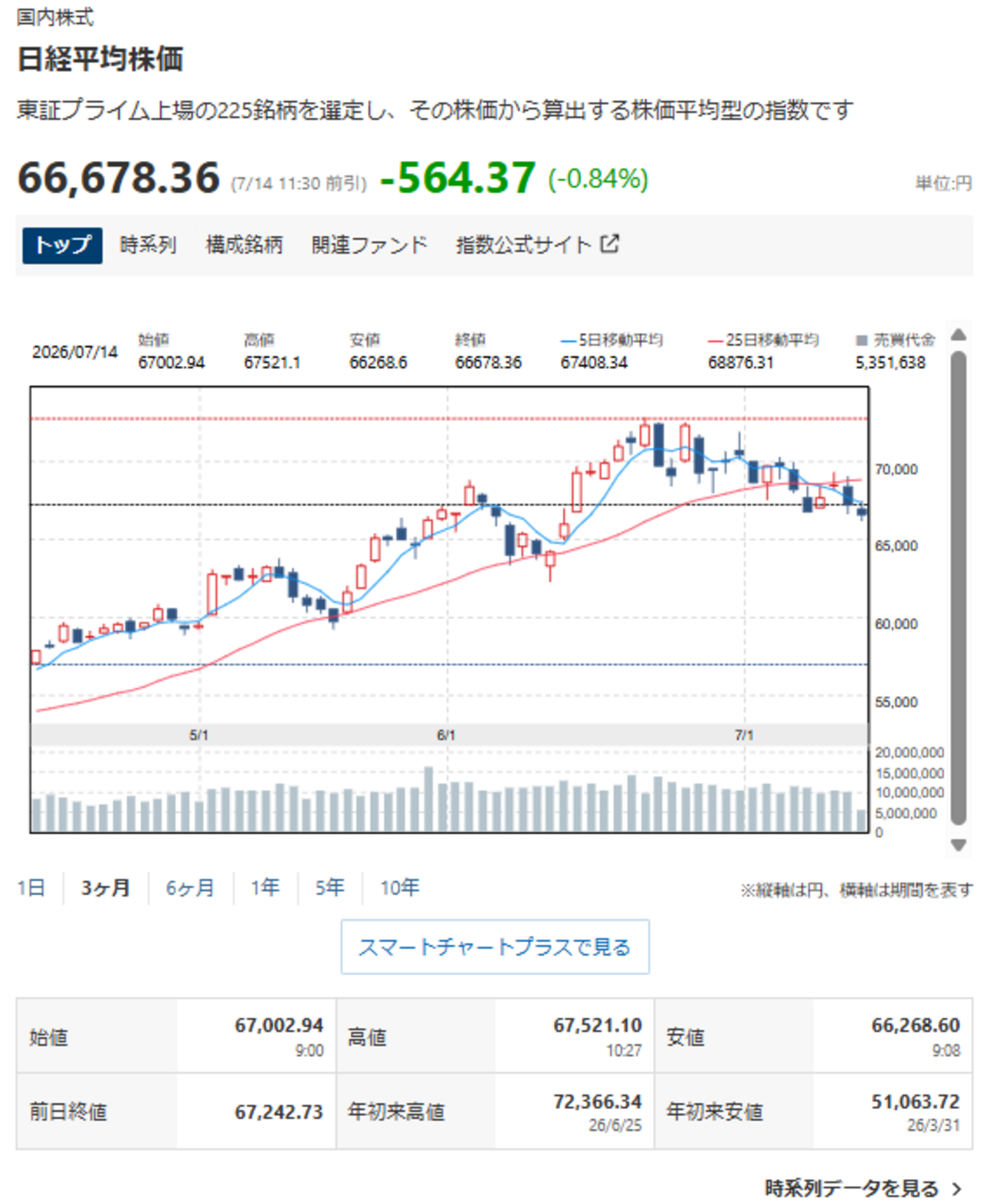Show the 5年 chart period
Screen dimensions: 996x1204
pos(330,888)
